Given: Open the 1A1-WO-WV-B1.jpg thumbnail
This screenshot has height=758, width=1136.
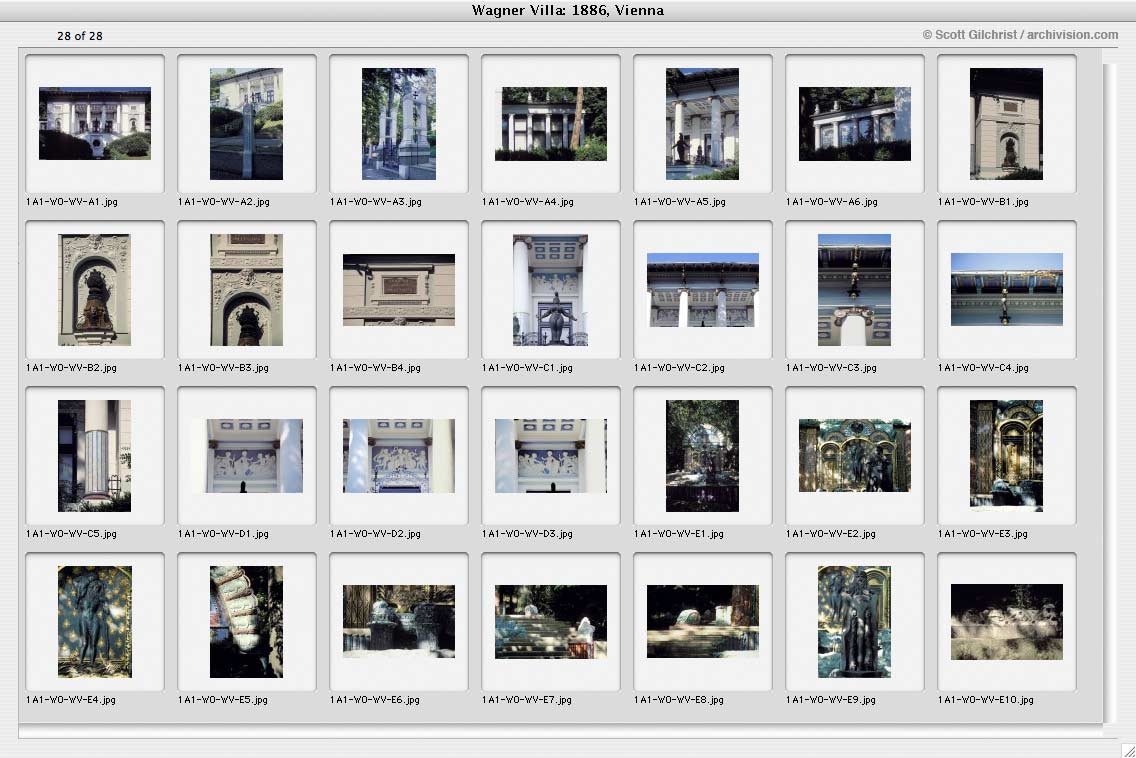Looking at the screenshot, I should (1006, 123).
